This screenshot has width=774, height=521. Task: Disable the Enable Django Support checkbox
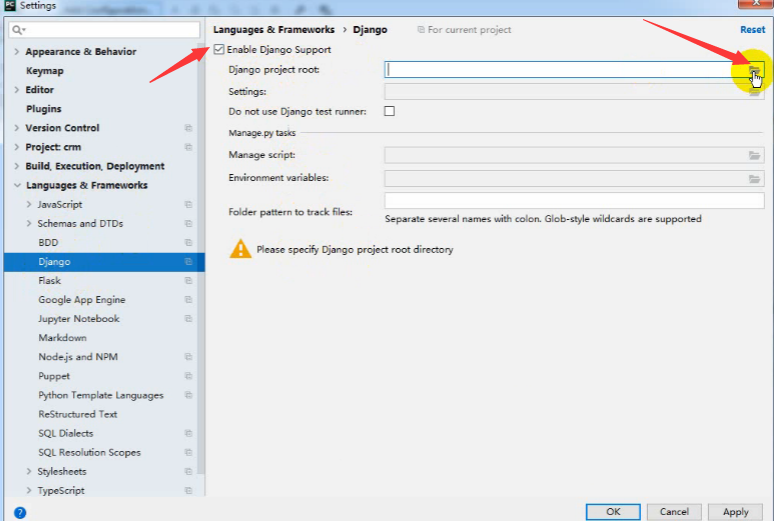[219, 49]
